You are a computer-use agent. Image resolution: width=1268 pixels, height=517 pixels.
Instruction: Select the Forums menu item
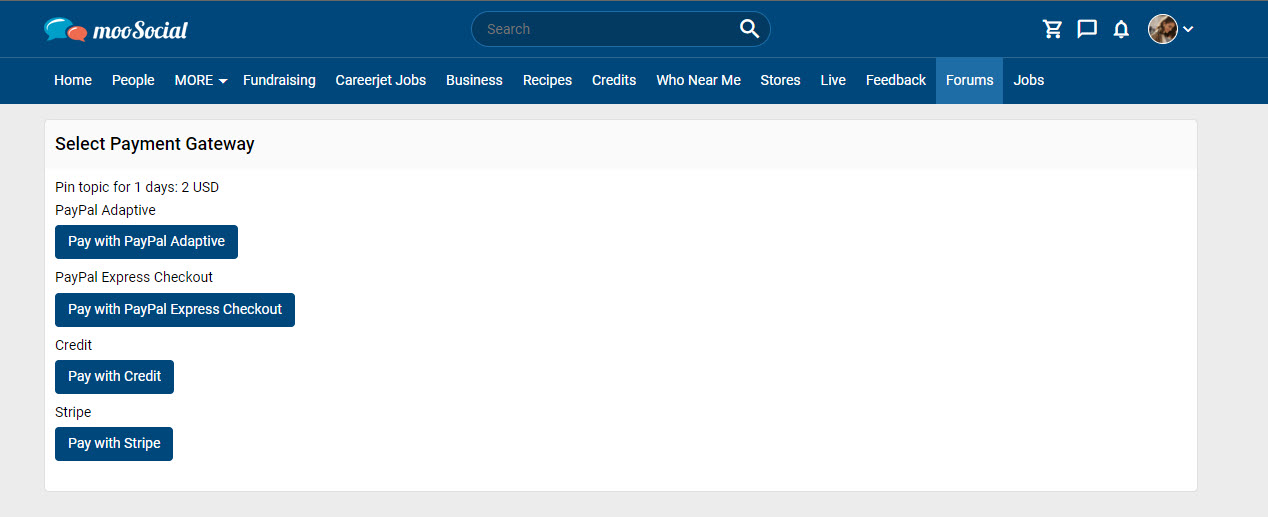969,80
